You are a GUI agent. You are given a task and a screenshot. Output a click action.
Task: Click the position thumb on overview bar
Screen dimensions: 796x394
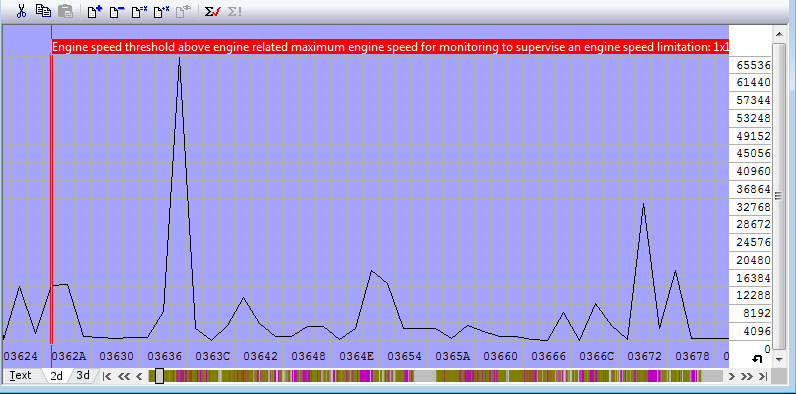(x=159, y=376)
